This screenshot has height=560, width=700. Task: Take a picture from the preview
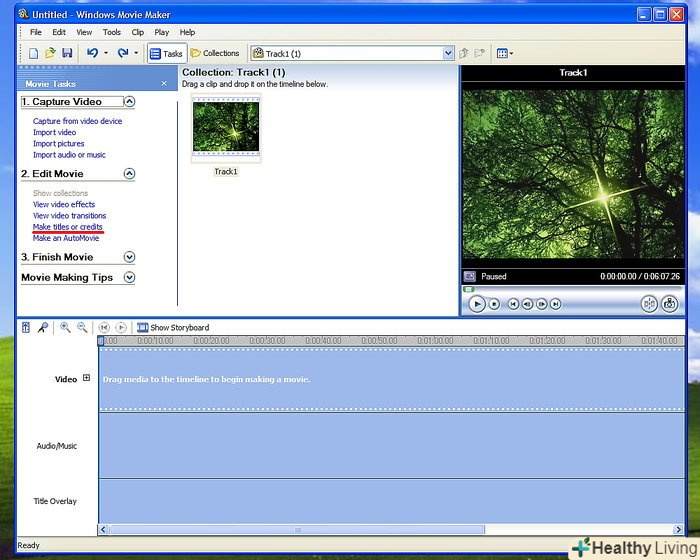point(670,304)
